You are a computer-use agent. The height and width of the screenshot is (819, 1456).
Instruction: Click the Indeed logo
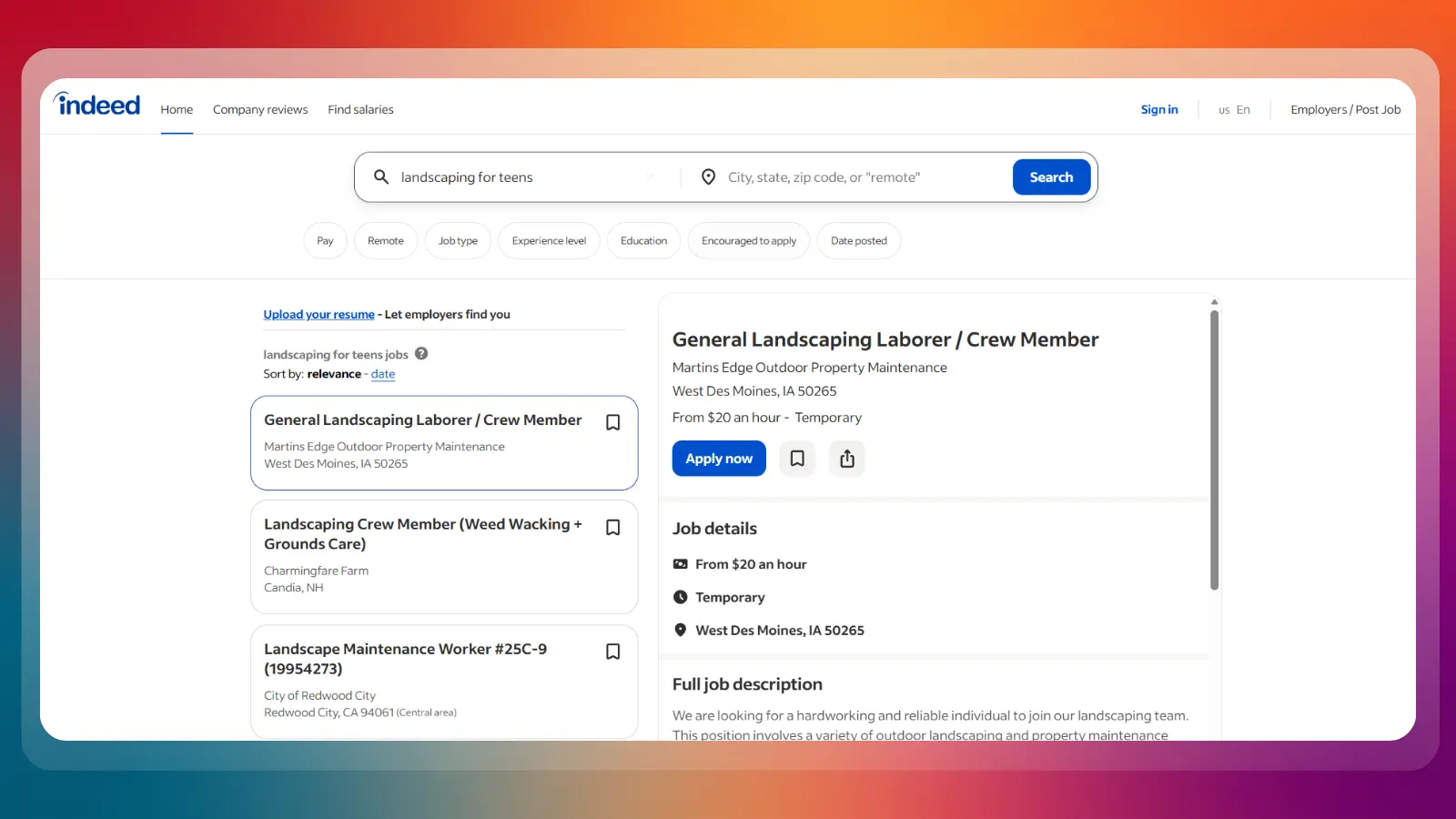coord(96,105)
